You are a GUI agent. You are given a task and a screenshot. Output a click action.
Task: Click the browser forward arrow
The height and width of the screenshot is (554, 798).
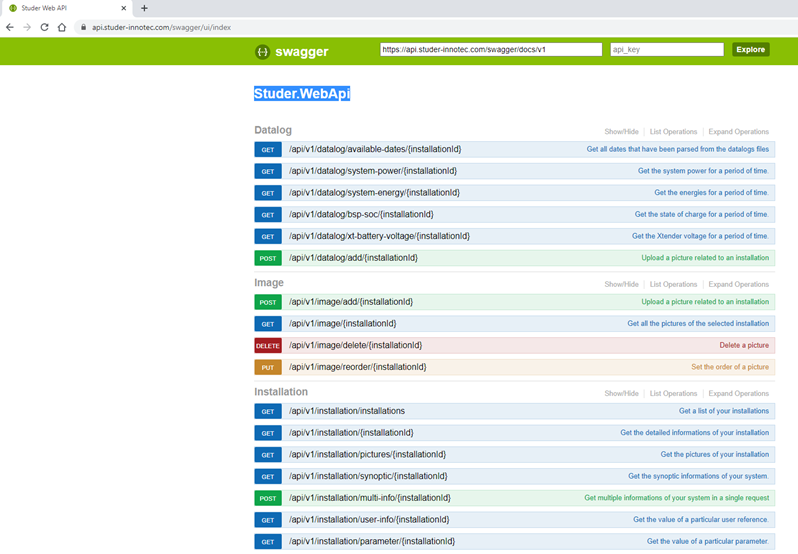point(27,27)
